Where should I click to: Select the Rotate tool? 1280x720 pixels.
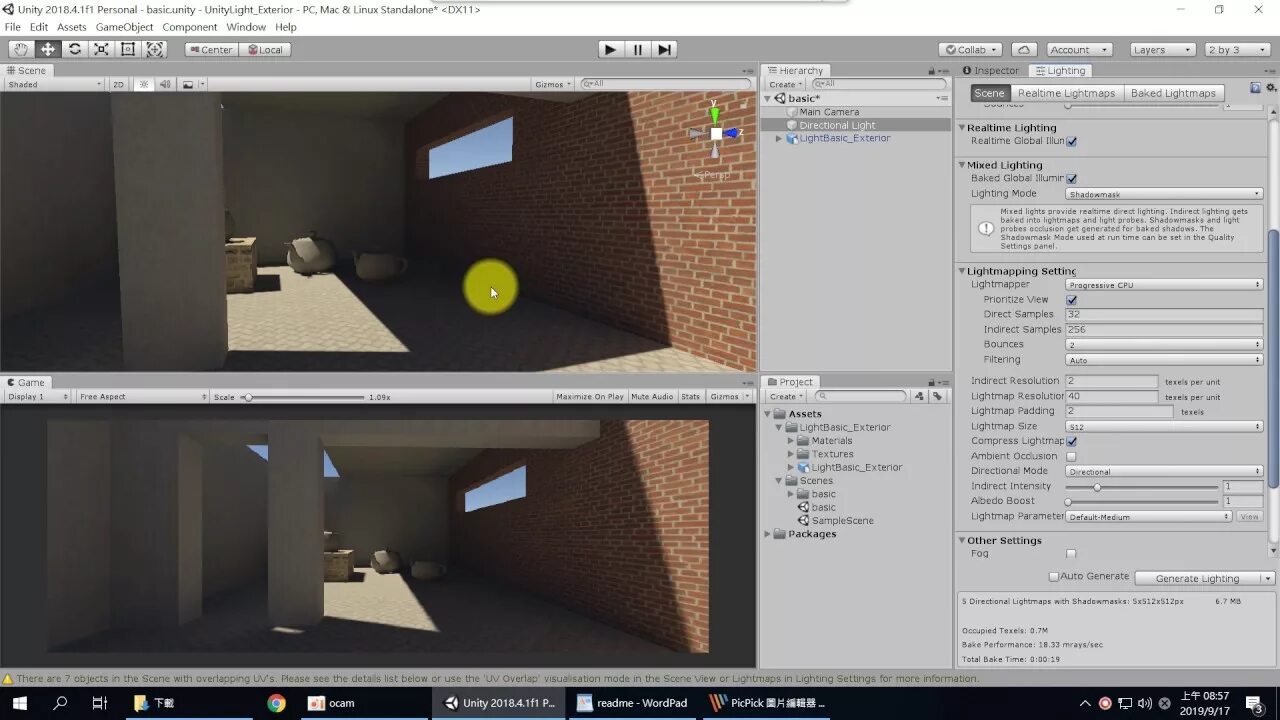(x=74, y=49)
